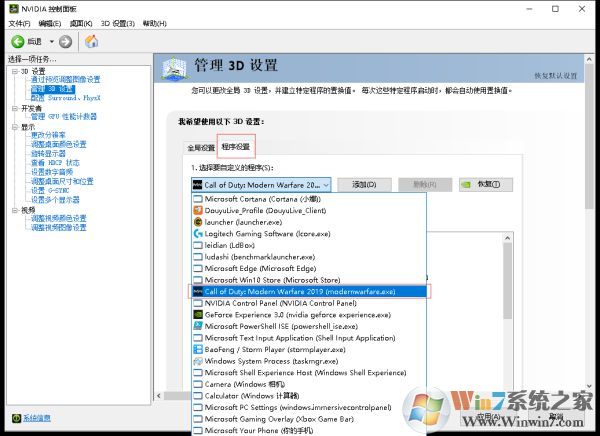This screenshot has width=600, height=436.
Task: Open the Home icon in toolbar
Action: (x=91, y=41)
